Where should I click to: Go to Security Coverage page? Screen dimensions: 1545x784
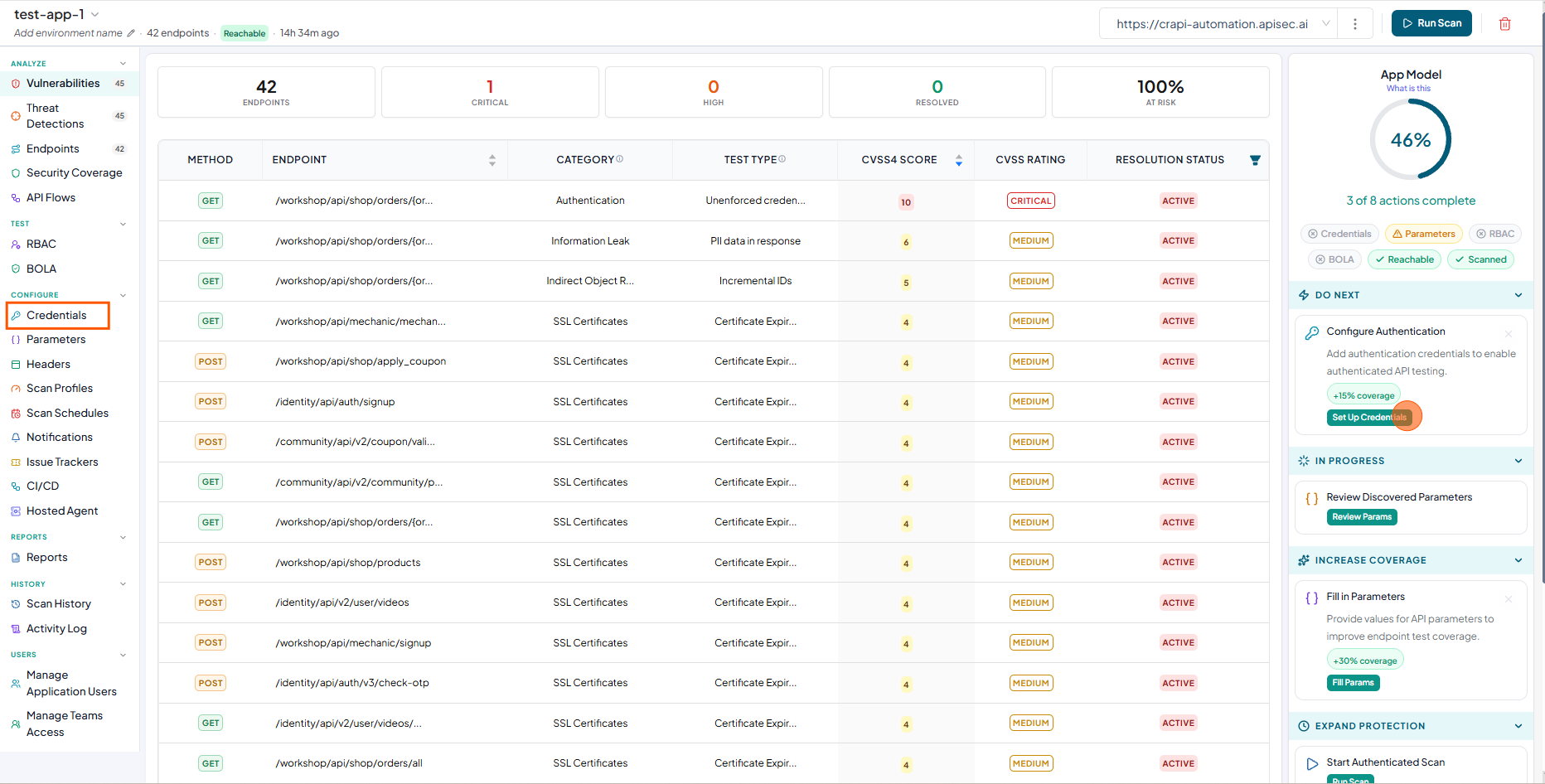tap(74, 173)
